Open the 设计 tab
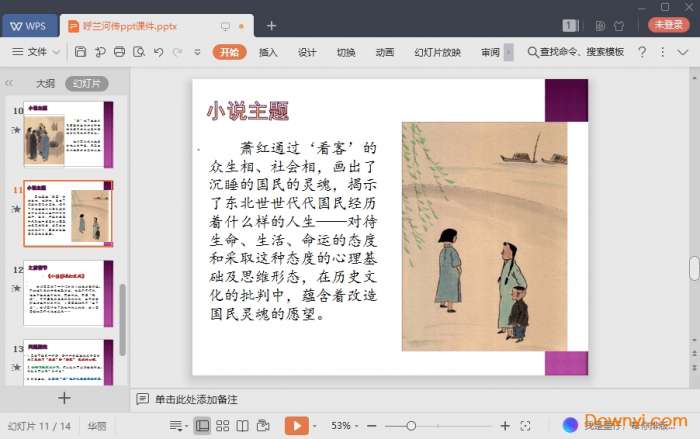This screenshot has height=439, width=700. pos(307,52)
